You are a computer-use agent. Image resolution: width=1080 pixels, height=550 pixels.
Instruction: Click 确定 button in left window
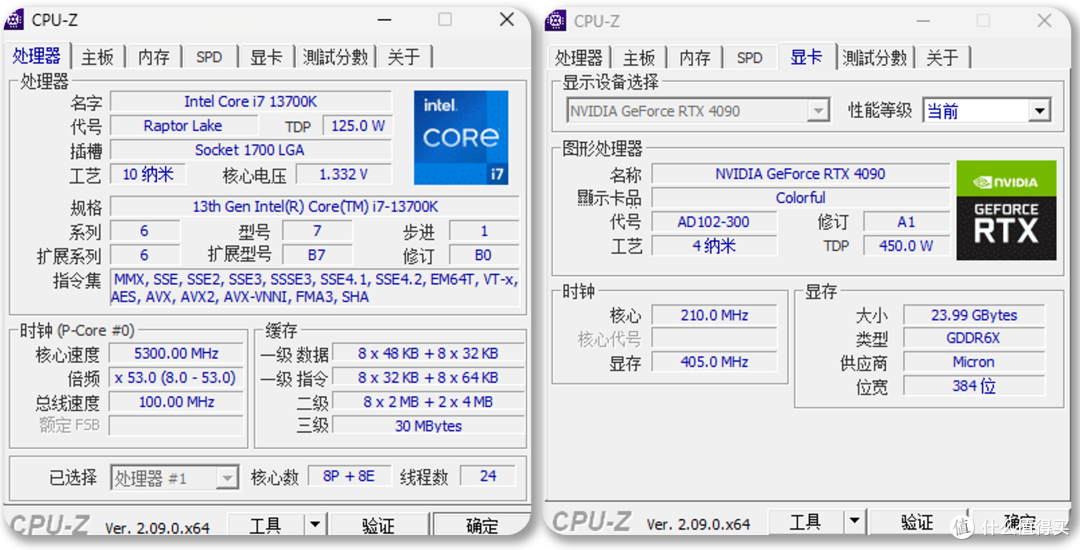tap(481, 526)
